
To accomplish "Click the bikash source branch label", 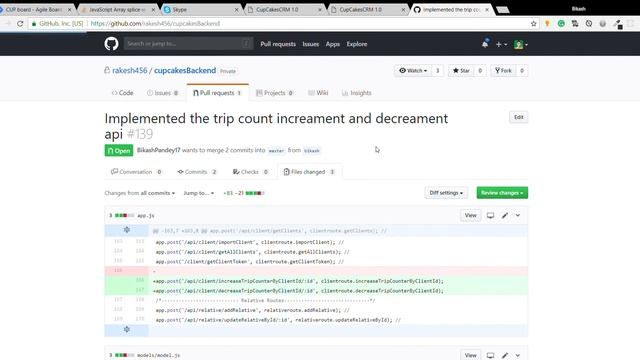I will coord(311,151).
